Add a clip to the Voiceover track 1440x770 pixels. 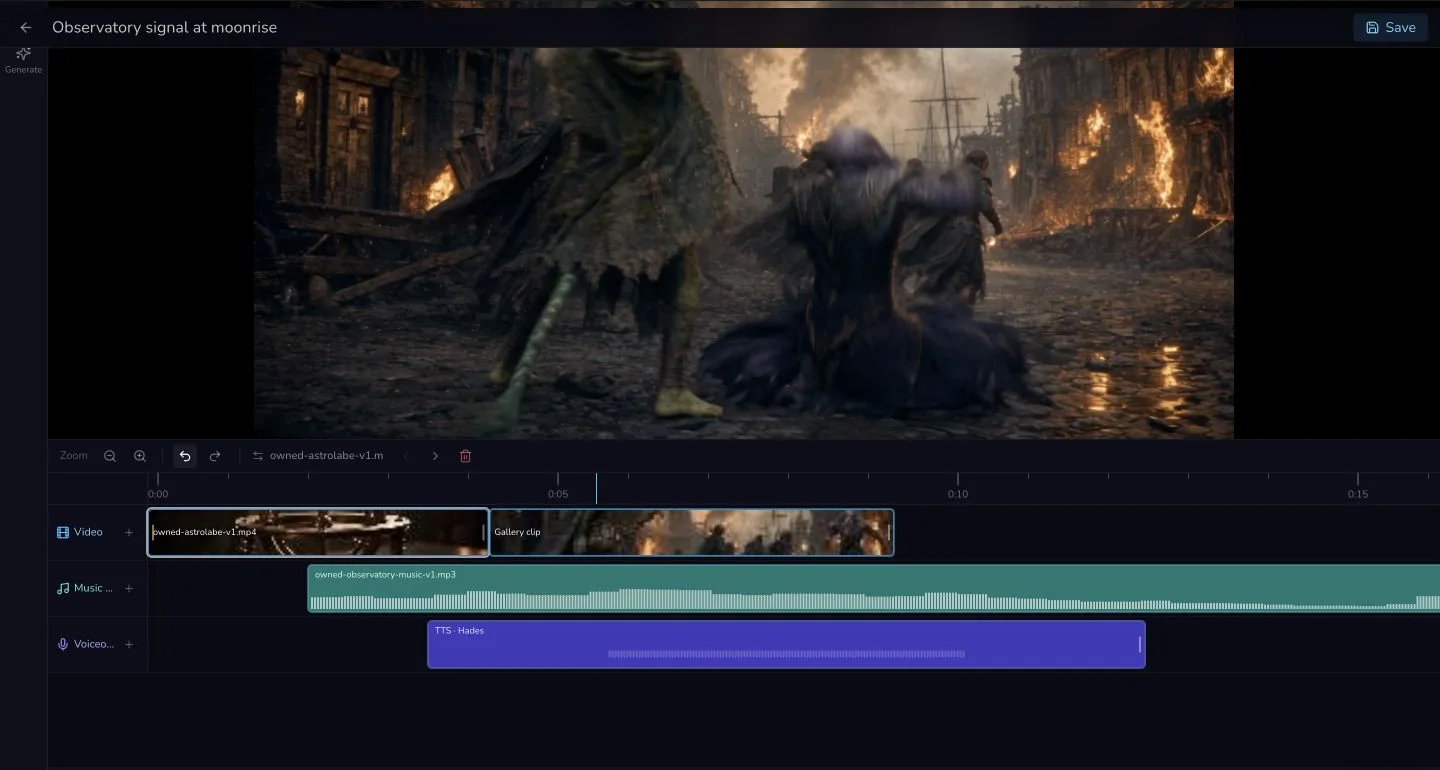coord(129,645)
